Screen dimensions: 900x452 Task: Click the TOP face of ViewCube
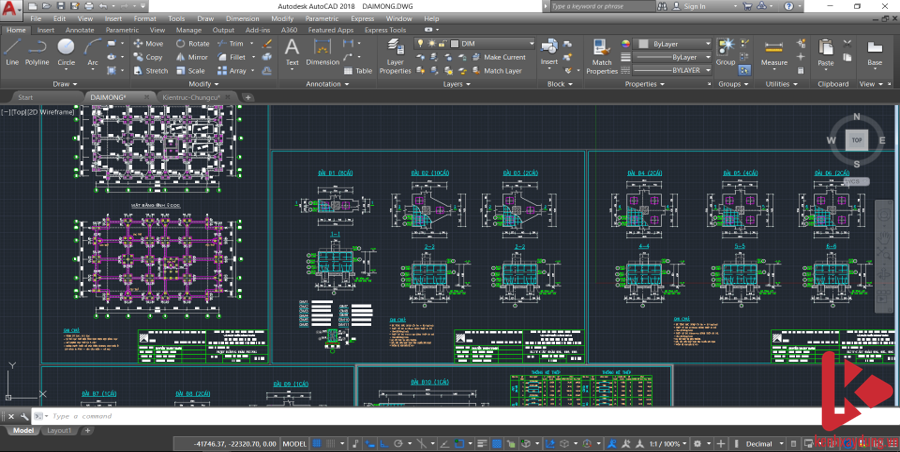(855, 141)
